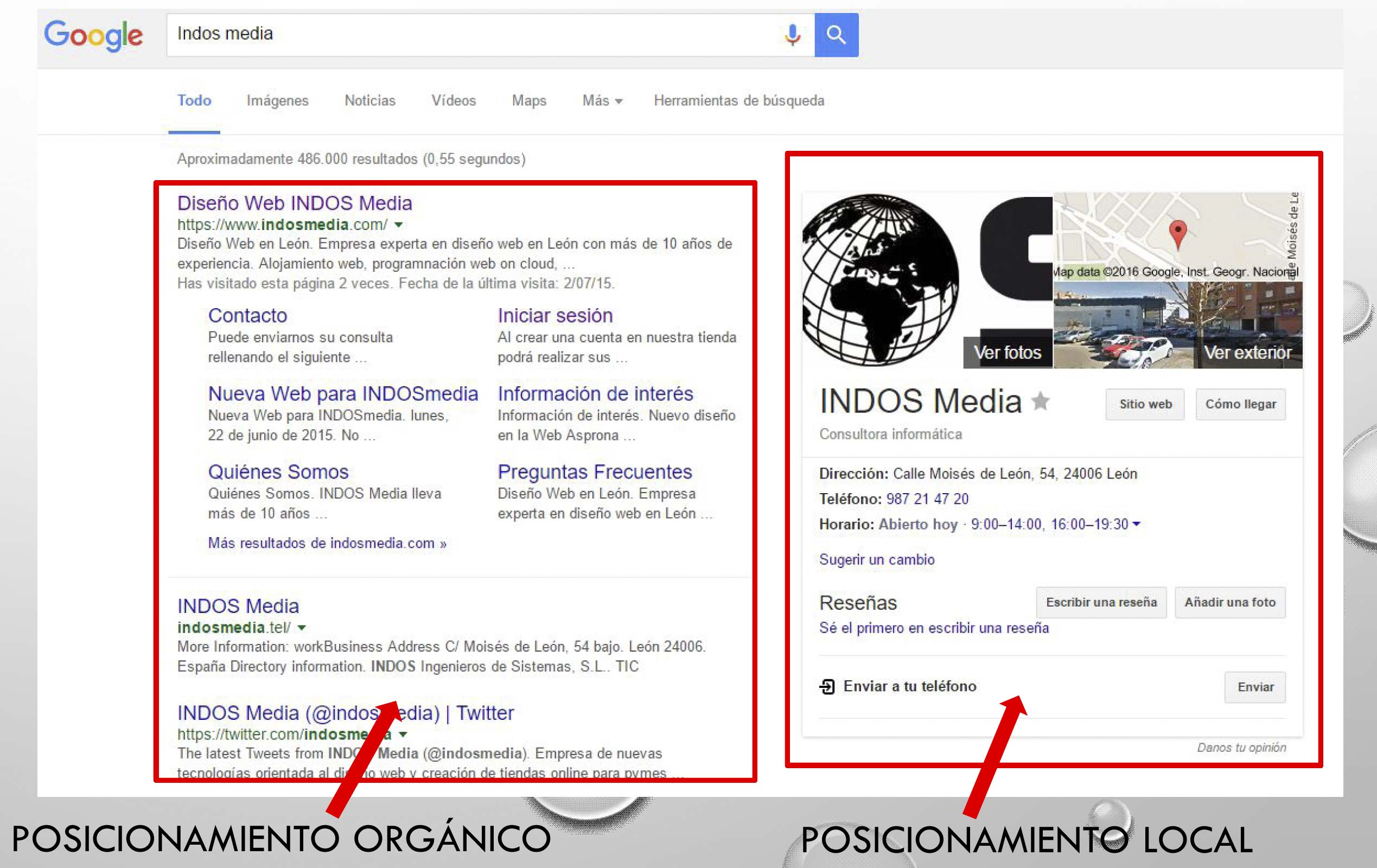Expand the Más dropdown menu
This screenshot has height=868, width=1377.
point(602,101)
